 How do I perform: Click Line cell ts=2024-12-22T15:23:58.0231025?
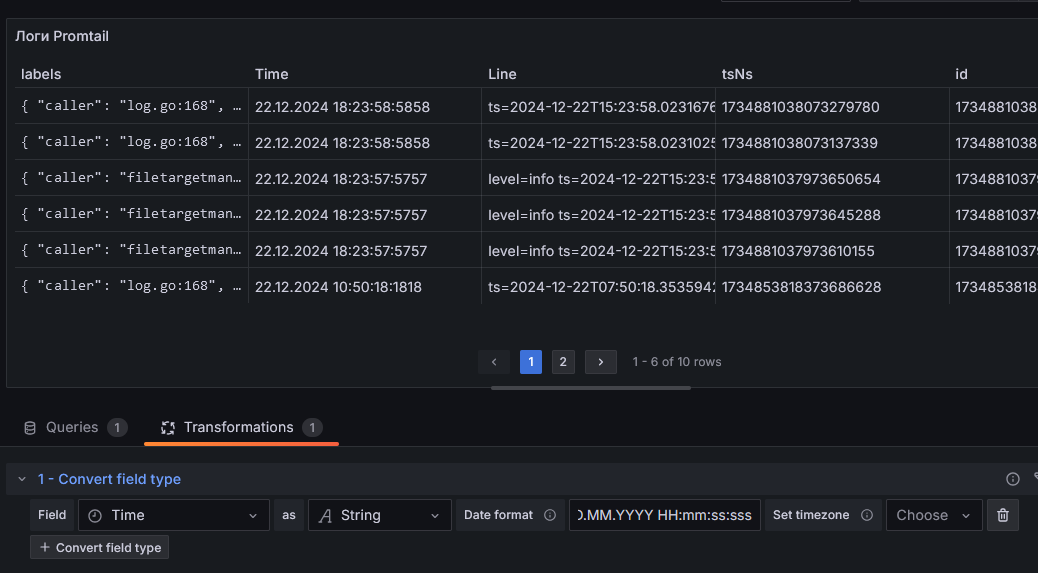598,142
